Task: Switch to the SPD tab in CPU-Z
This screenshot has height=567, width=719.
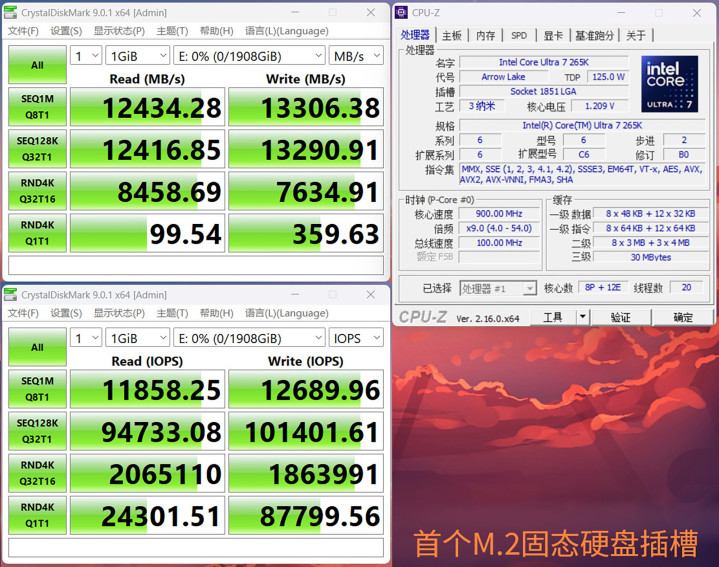Action: (x=519, y=35)
